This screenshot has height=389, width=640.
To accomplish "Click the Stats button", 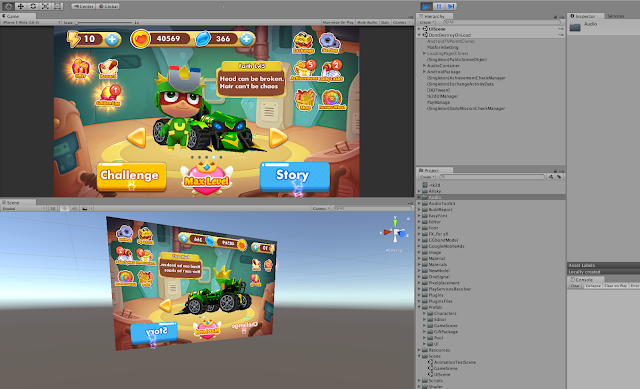I will [385, 22].
